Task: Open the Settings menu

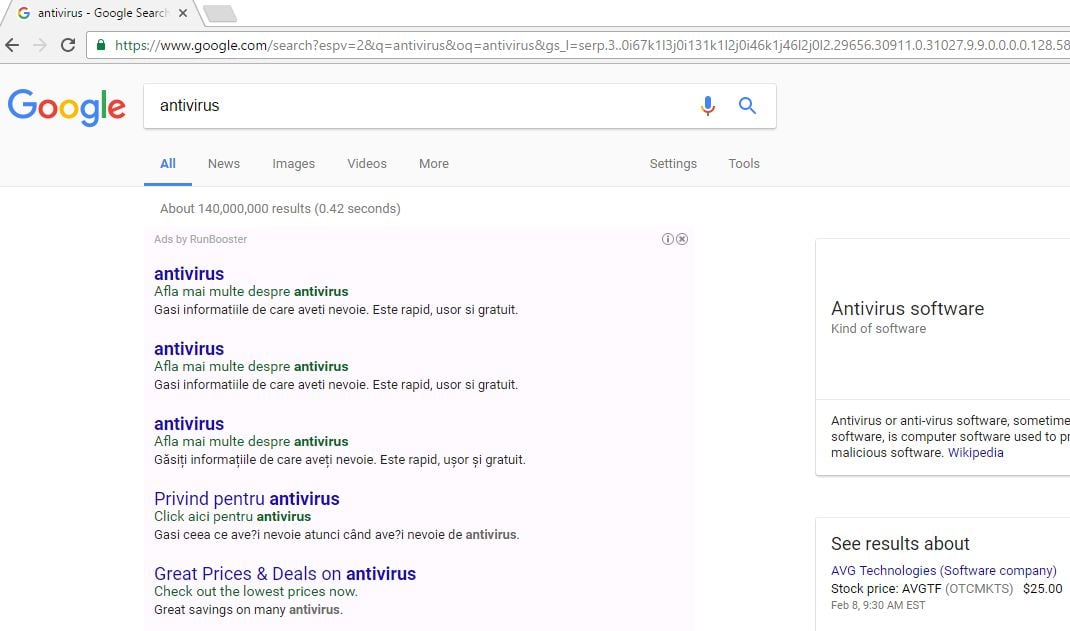Action: point(673,164)
